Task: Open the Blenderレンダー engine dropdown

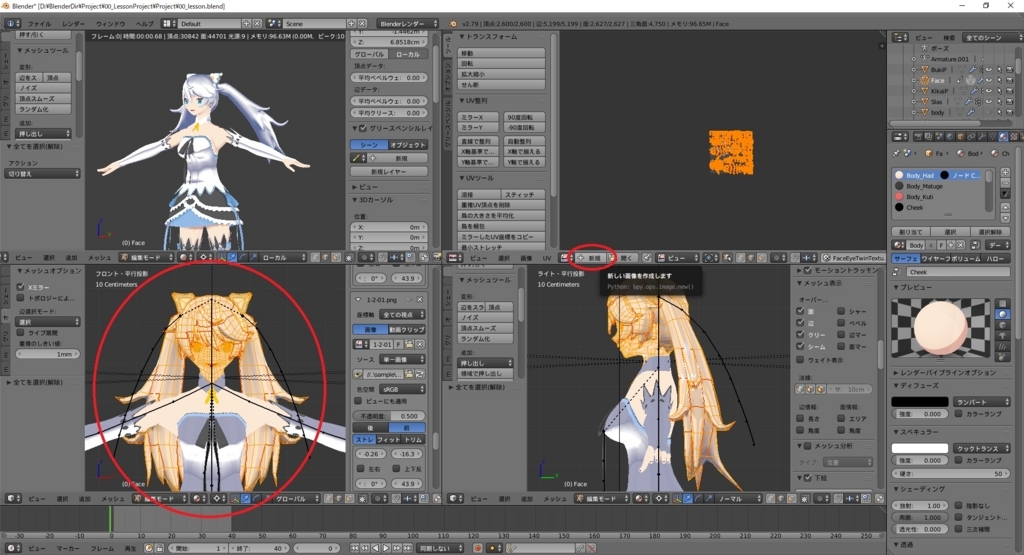Action: pos(408,24)
